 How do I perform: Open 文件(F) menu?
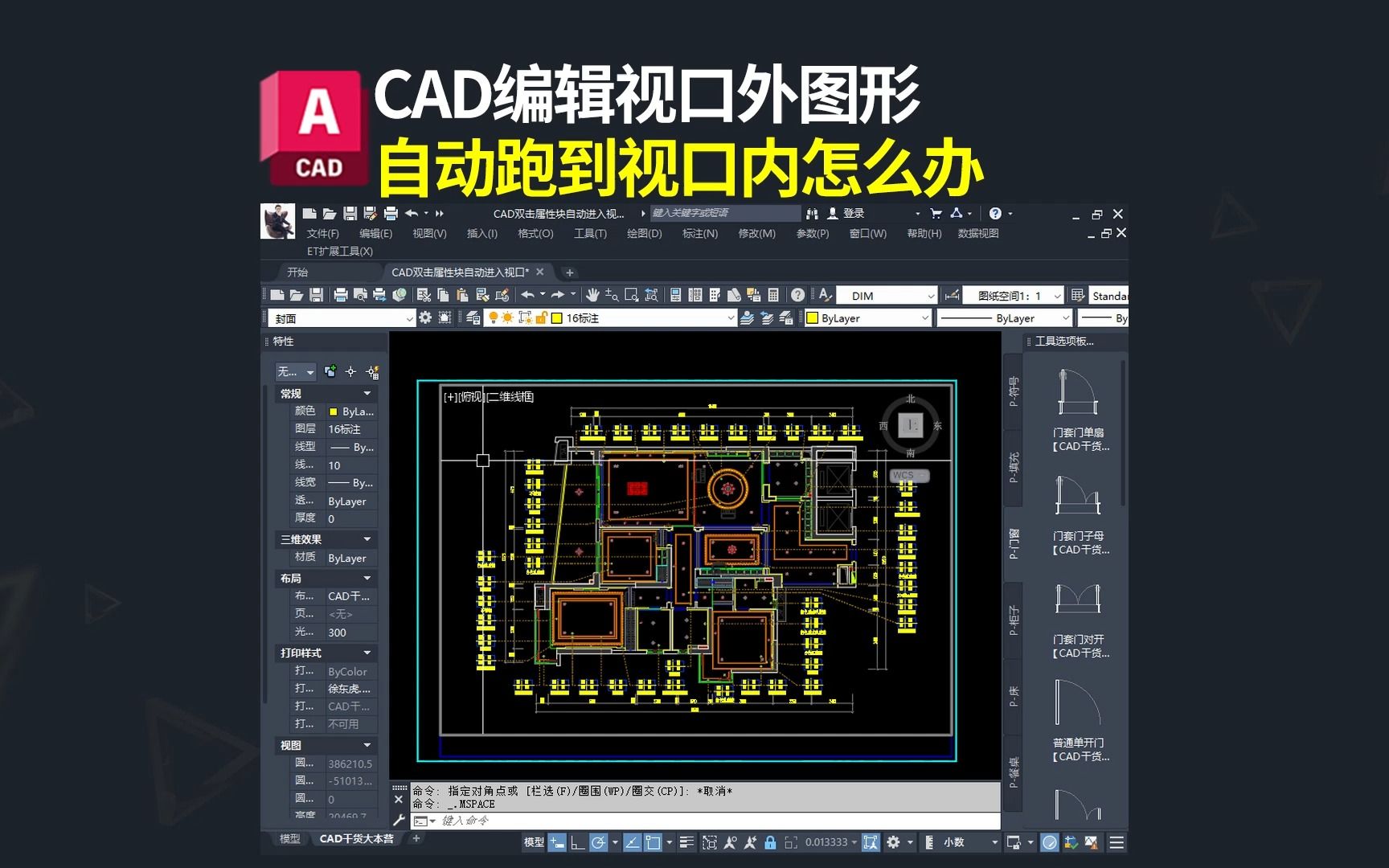(x=322, y=234)
